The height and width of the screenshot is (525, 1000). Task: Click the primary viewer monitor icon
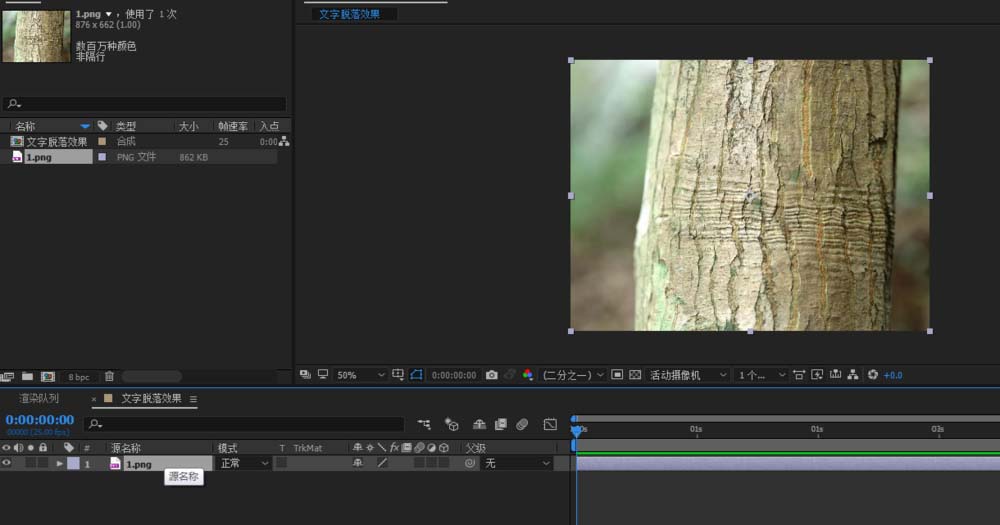[323, 374]
